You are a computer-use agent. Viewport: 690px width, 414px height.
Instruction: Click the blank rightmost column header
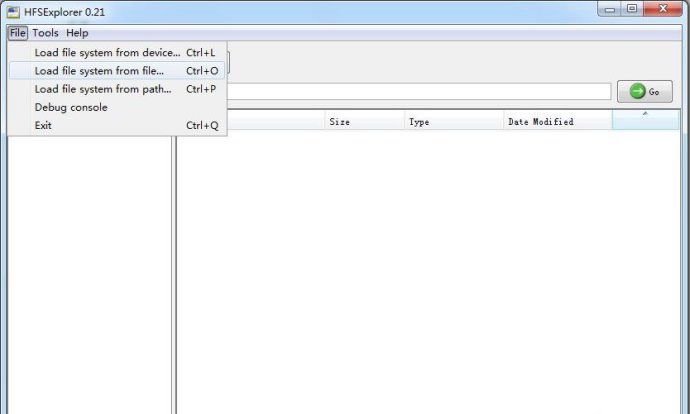point(645,121)
